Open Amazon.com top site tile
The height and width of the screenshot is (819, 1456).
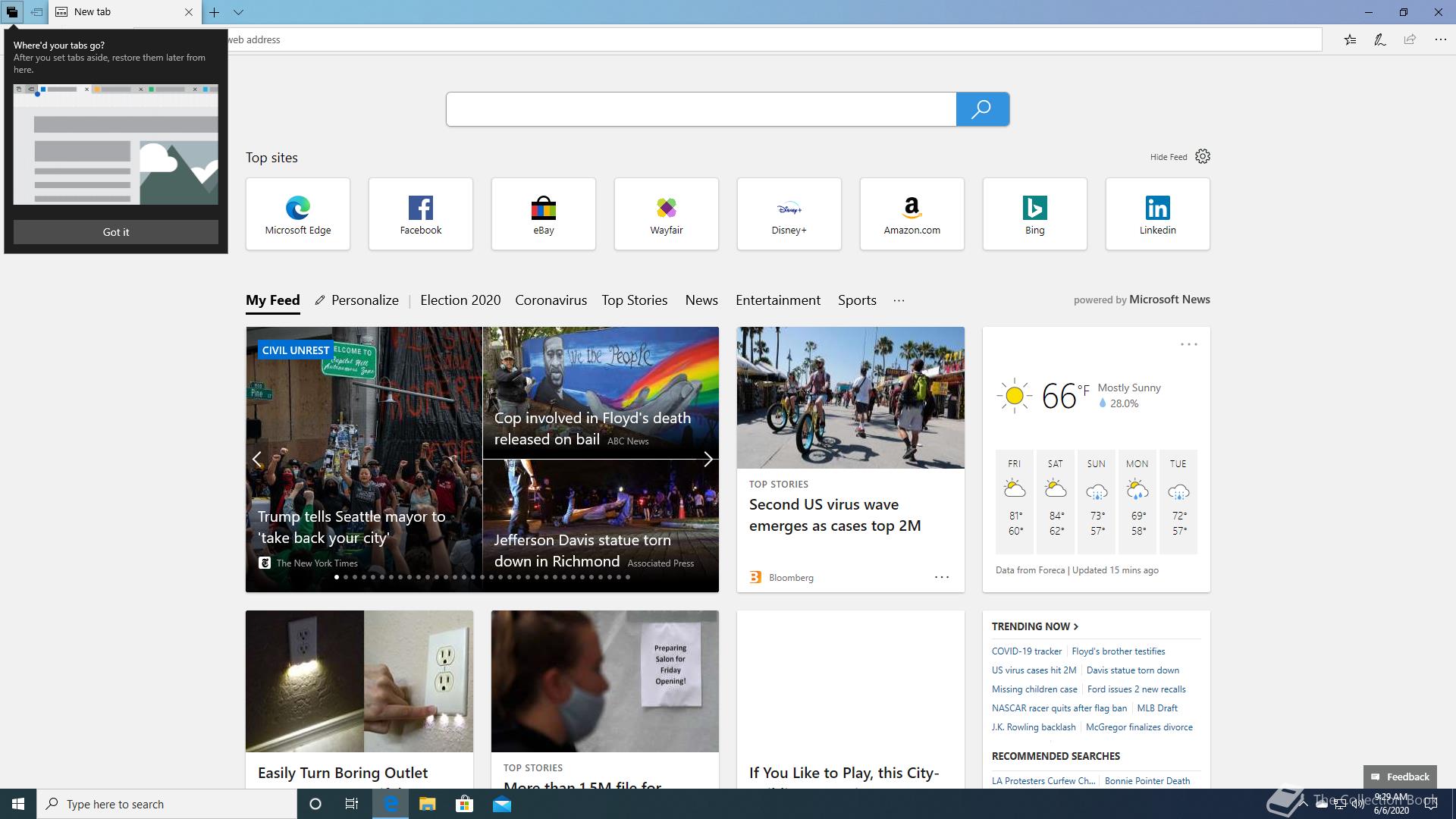[912, 214]
